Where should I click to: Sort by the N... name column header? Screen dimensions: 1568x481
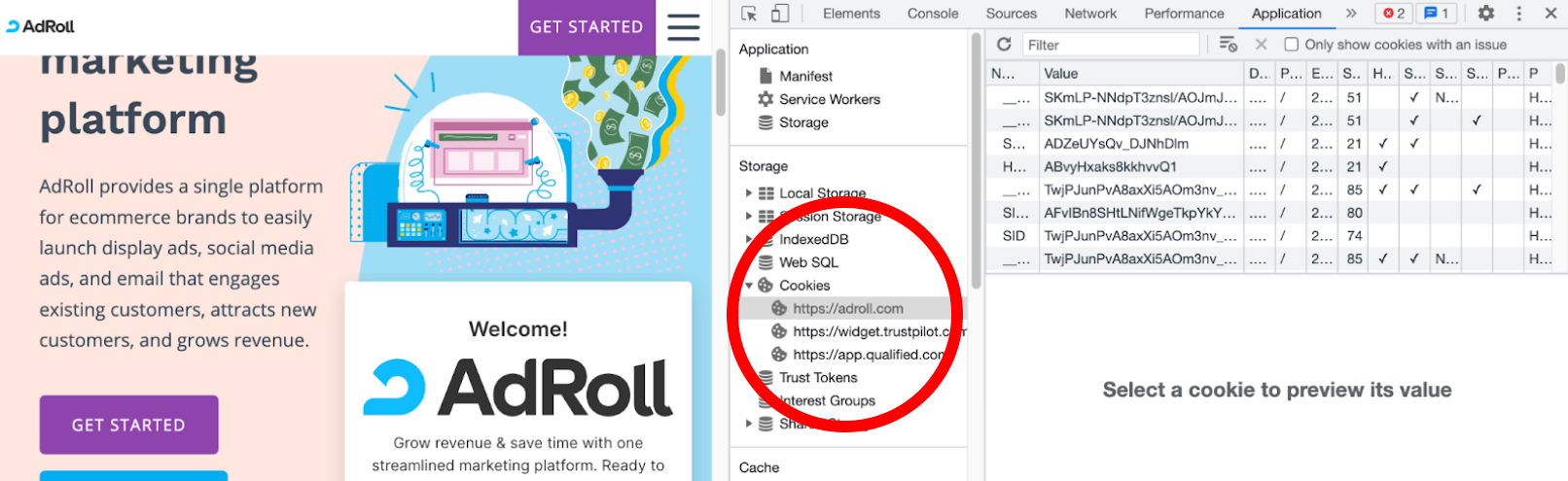point(1012,73)
